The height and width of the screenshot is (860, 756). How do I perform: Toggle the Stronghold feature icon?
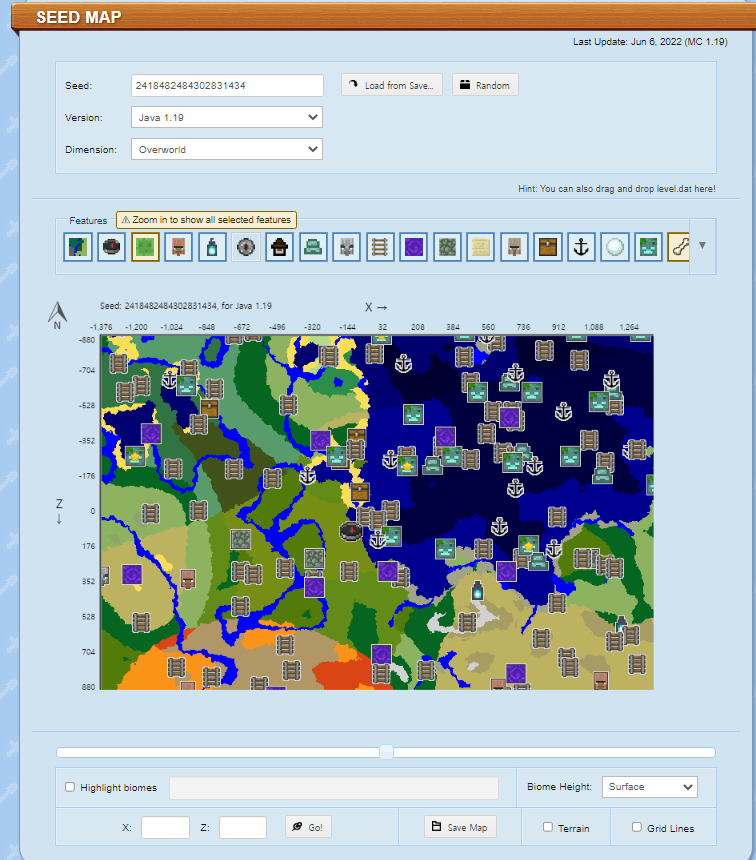coord(246,247)
